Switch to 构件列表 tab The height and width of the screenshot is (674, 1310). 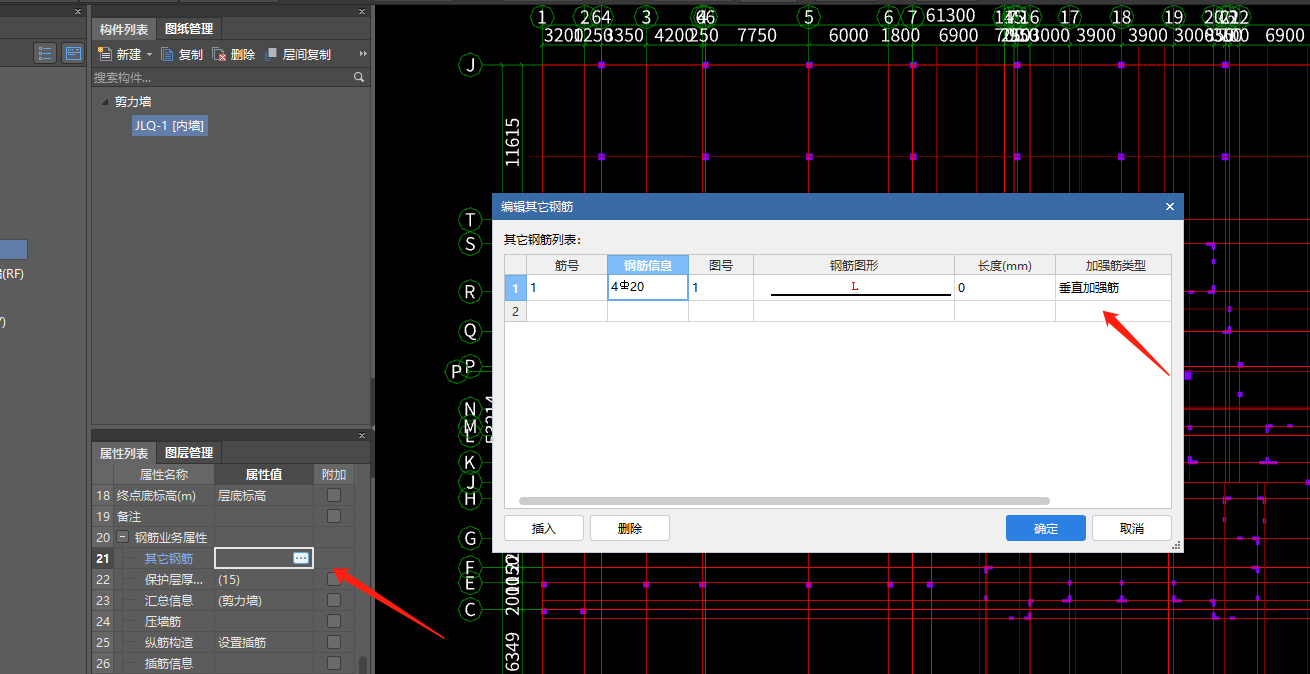coord(123,29)
